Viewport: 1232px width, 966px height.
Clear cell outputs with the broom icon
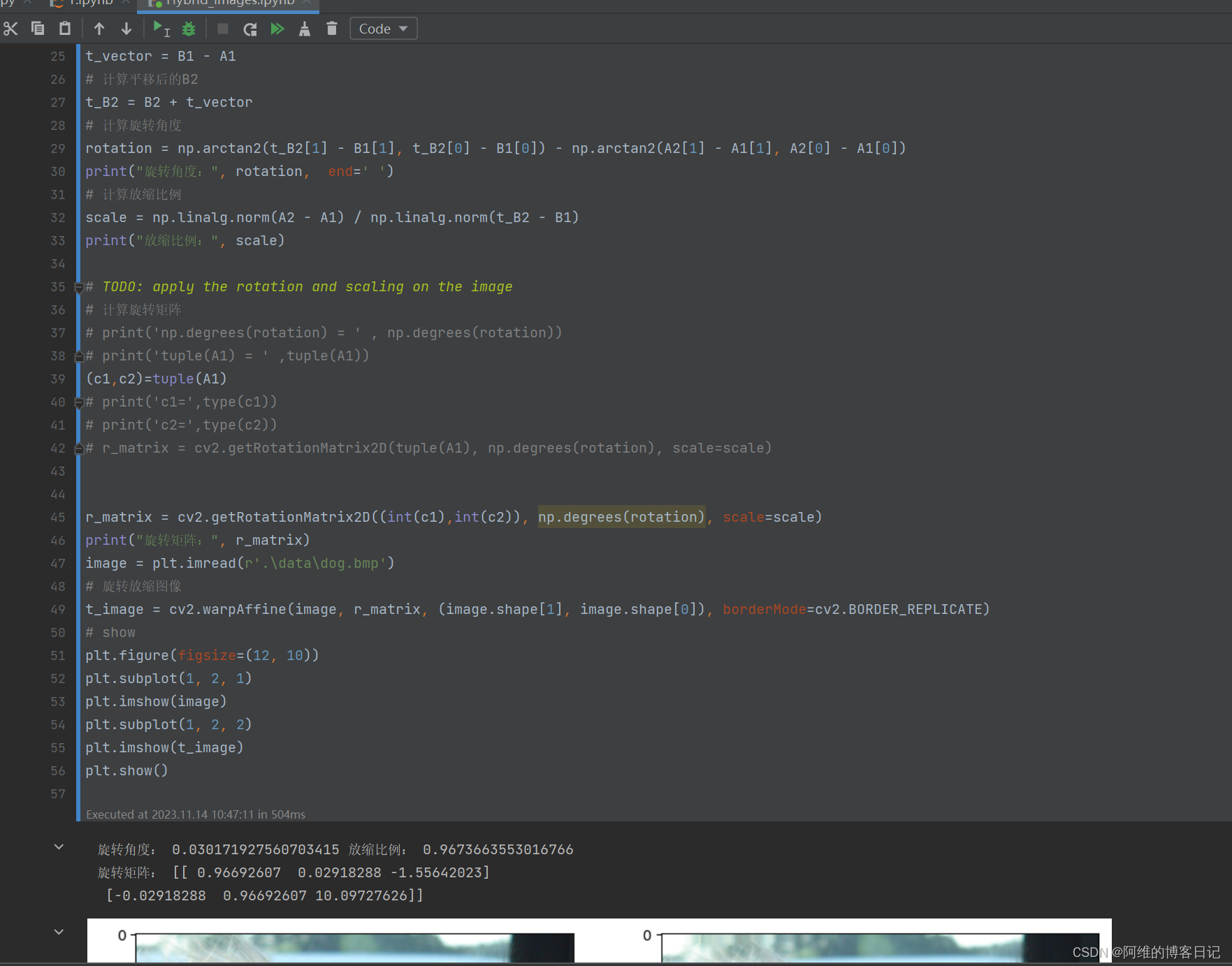[x=305, y=29]
